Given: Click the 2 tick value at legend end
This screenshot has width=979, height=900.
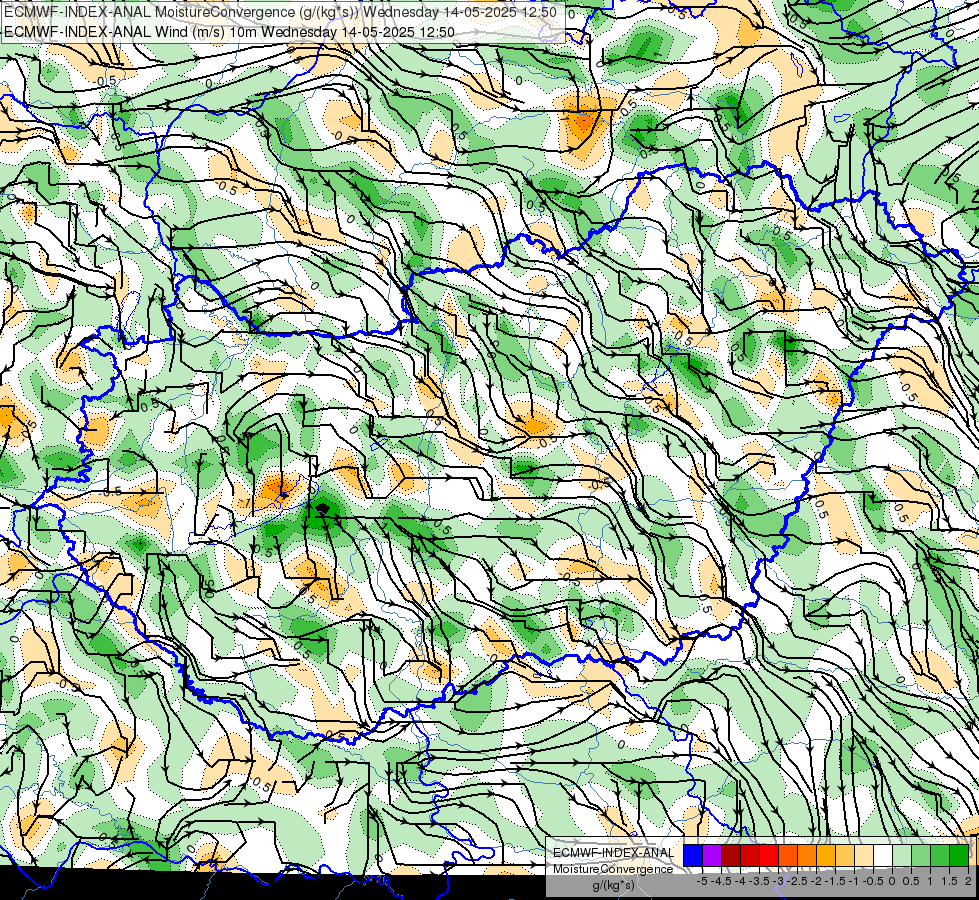Looking at the screenshot, I should pyautogui.click(x=968, y=881).
